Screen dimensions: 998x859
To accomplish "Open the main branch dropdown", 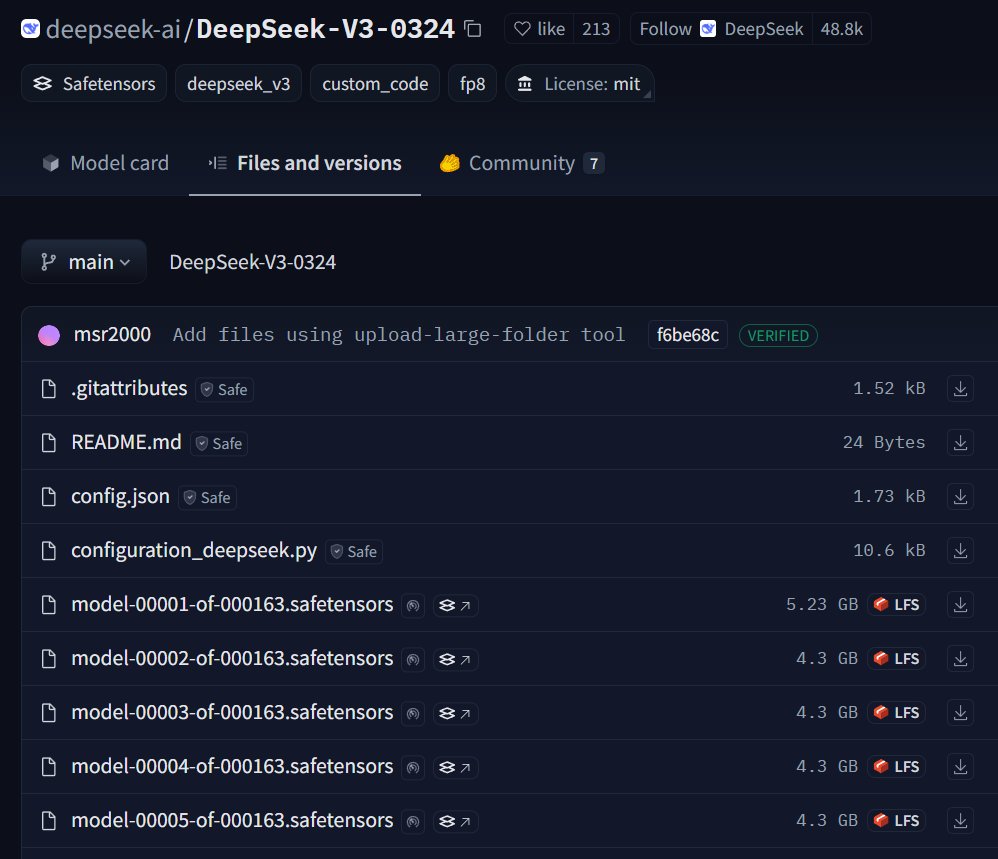I will pyautogui.click(x=84, y=262).
